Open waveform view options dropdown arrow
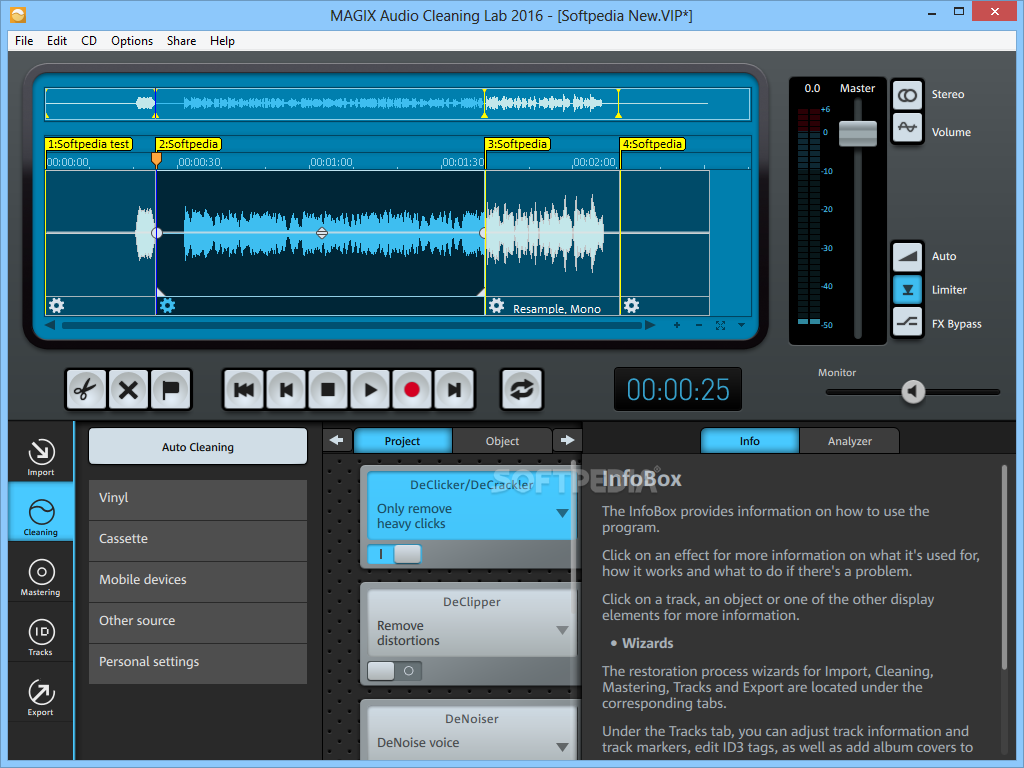 (741, 325)
